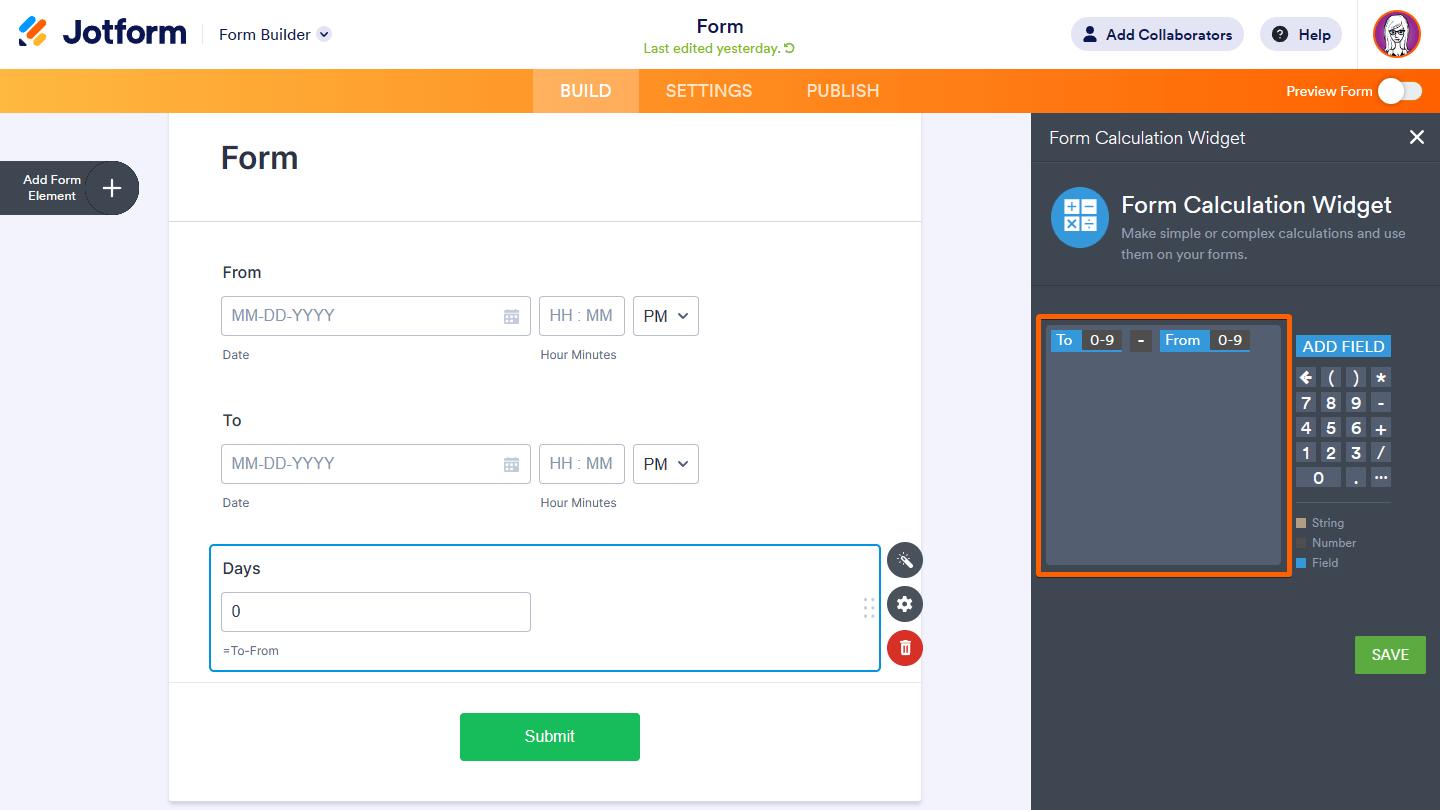Image resolution: width=1440 pixels, height=810 pixels.
Task: Click keypad number 8
Action: click(x=1331, y=403)
